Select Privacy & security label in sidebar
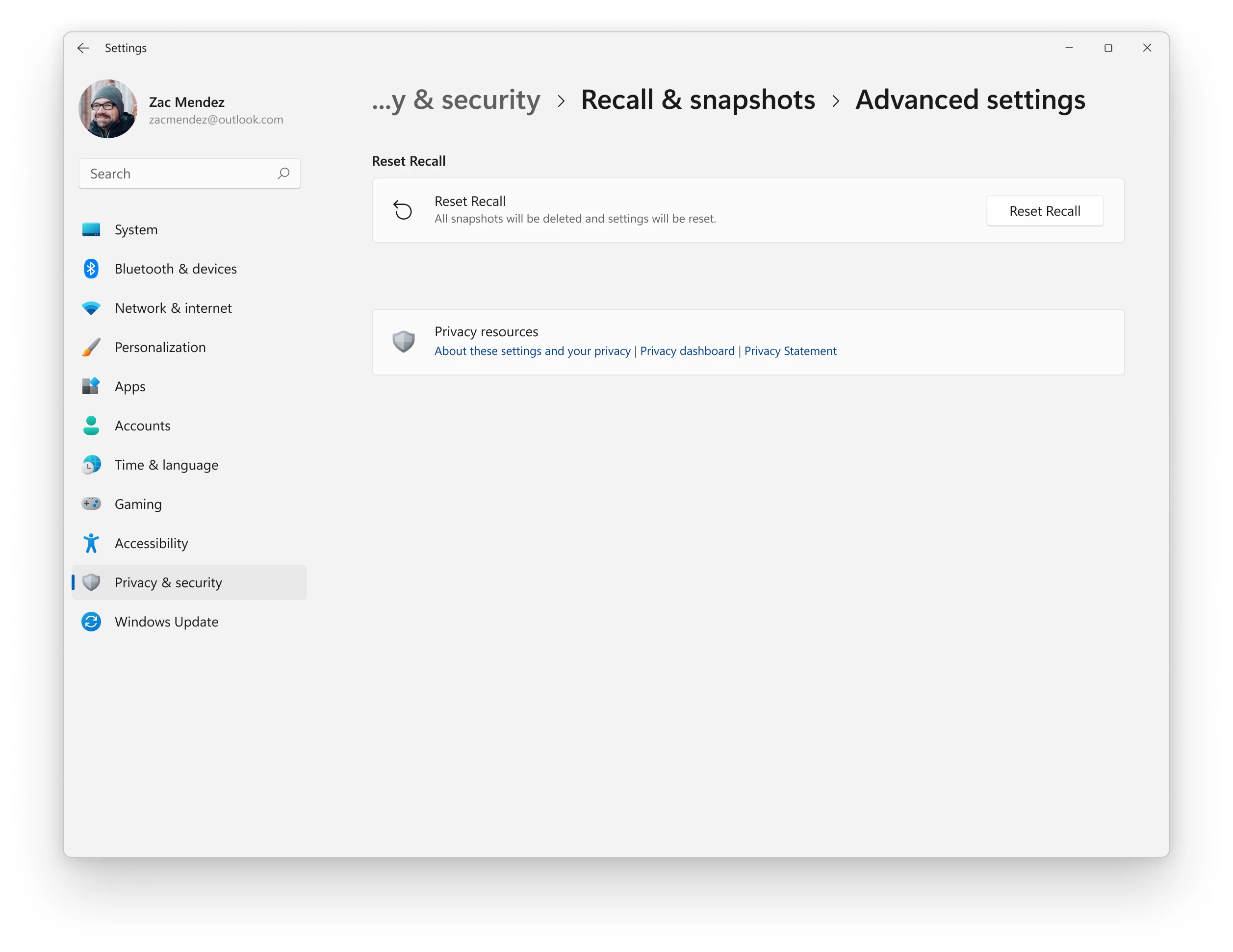Screen dimensions: 1233x952 pyautogui.click(x=168, y=582)
